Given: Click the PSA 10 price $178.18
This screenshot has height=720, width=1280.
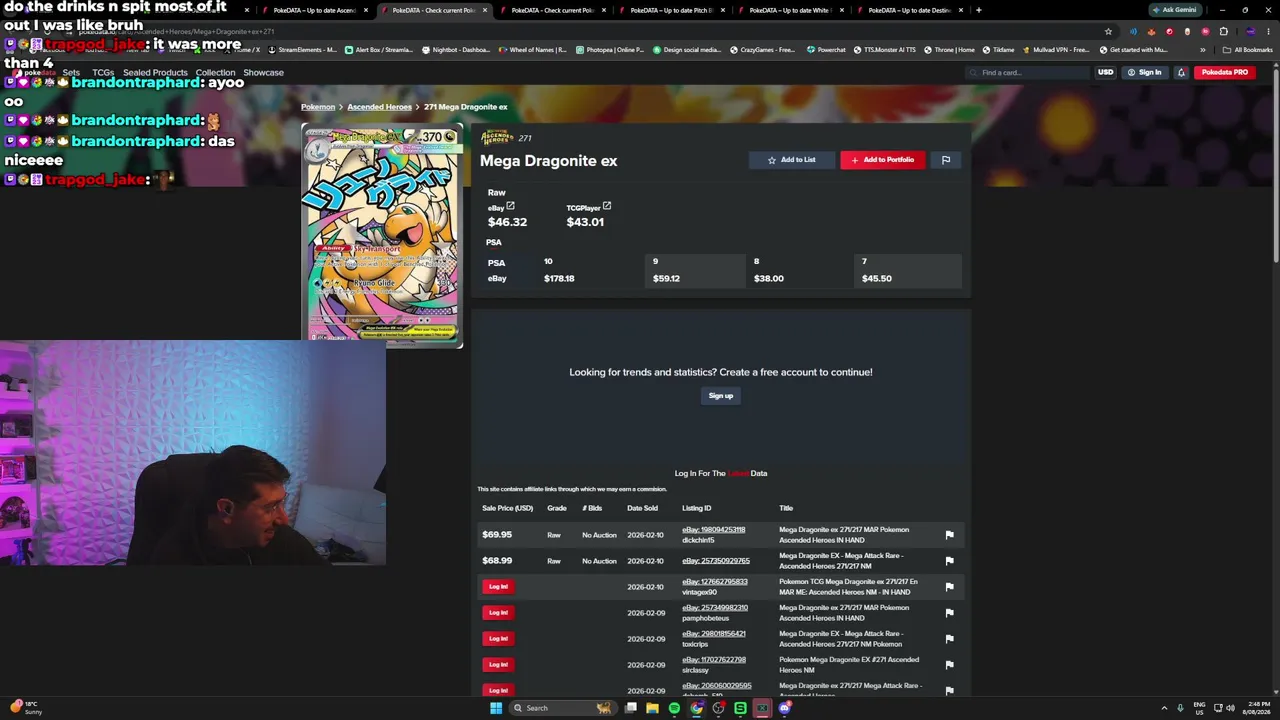Looking at the screenshot, I should [x=559, y=278].
